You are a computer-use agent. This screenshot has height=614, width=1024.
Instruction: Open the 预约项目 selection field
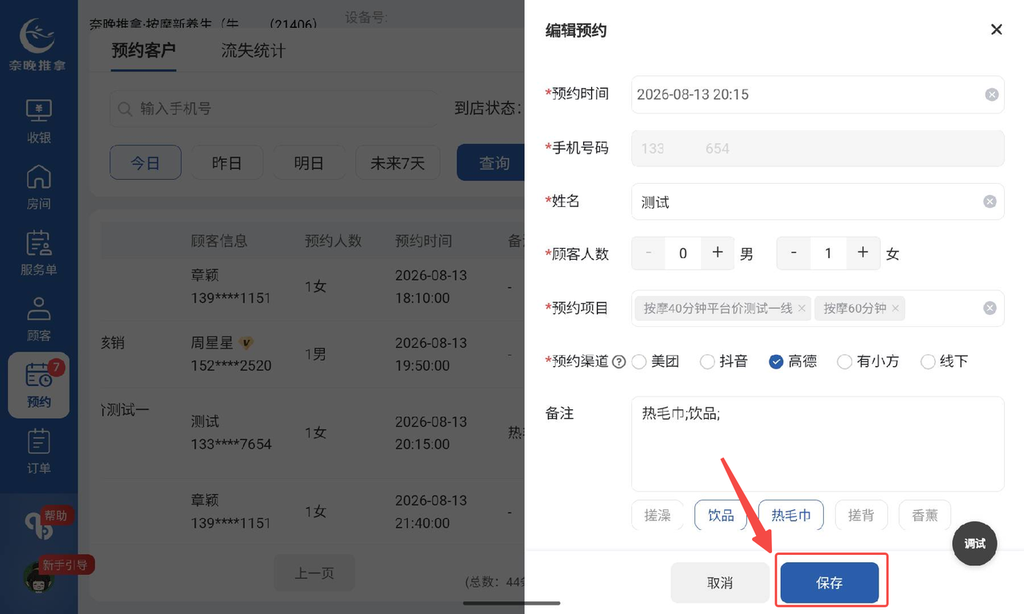pos(817,308)
